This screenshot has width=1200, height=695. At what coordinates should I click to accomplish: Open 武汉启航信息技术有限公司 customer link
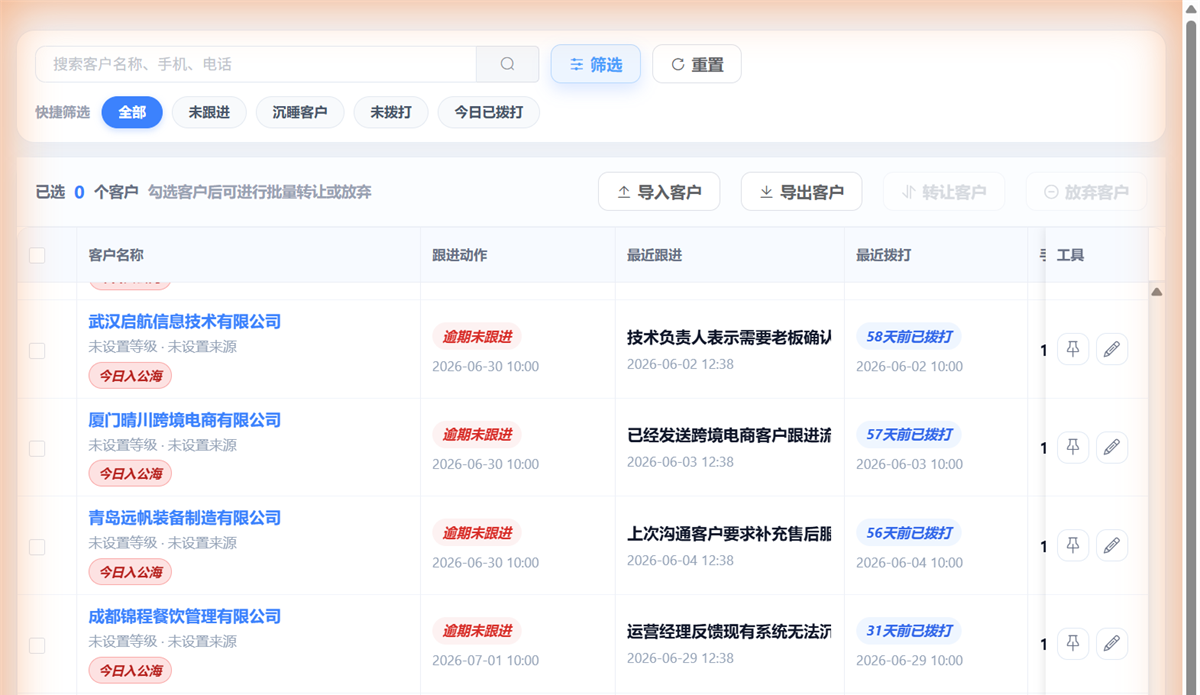[185, 321]
